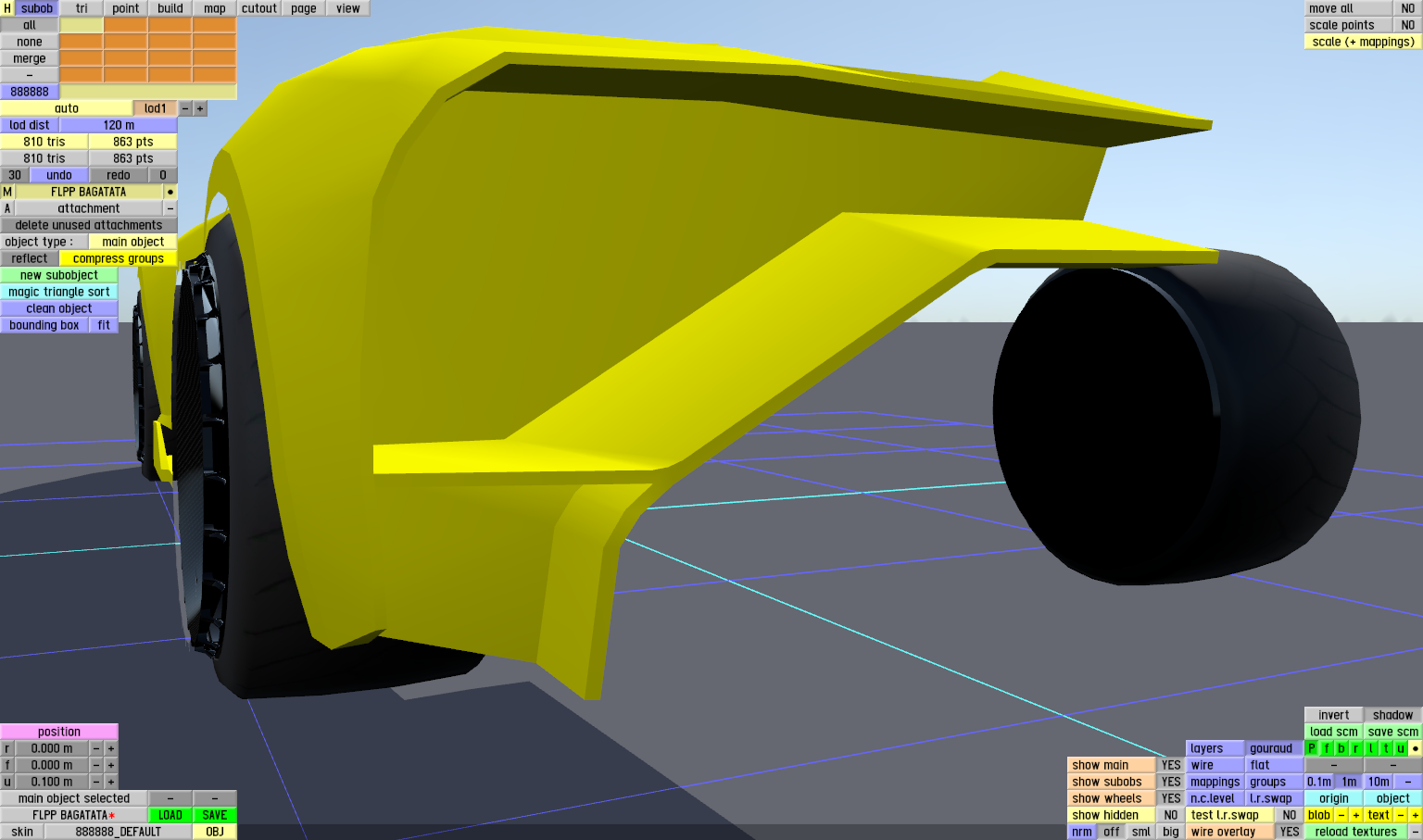Switch to the build mode tab
1423x840 pixels.
tap(170, 8)
